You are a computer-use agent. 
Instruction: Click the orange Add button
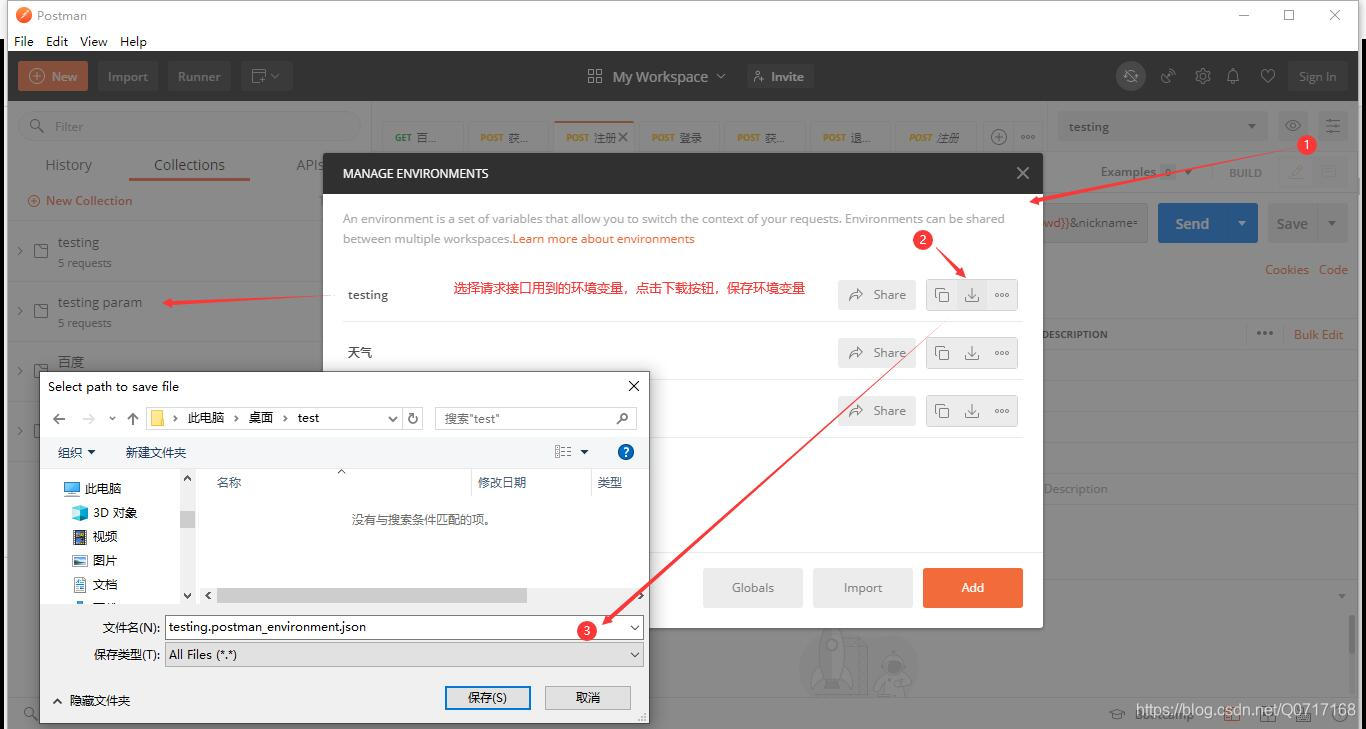point(973,588)
